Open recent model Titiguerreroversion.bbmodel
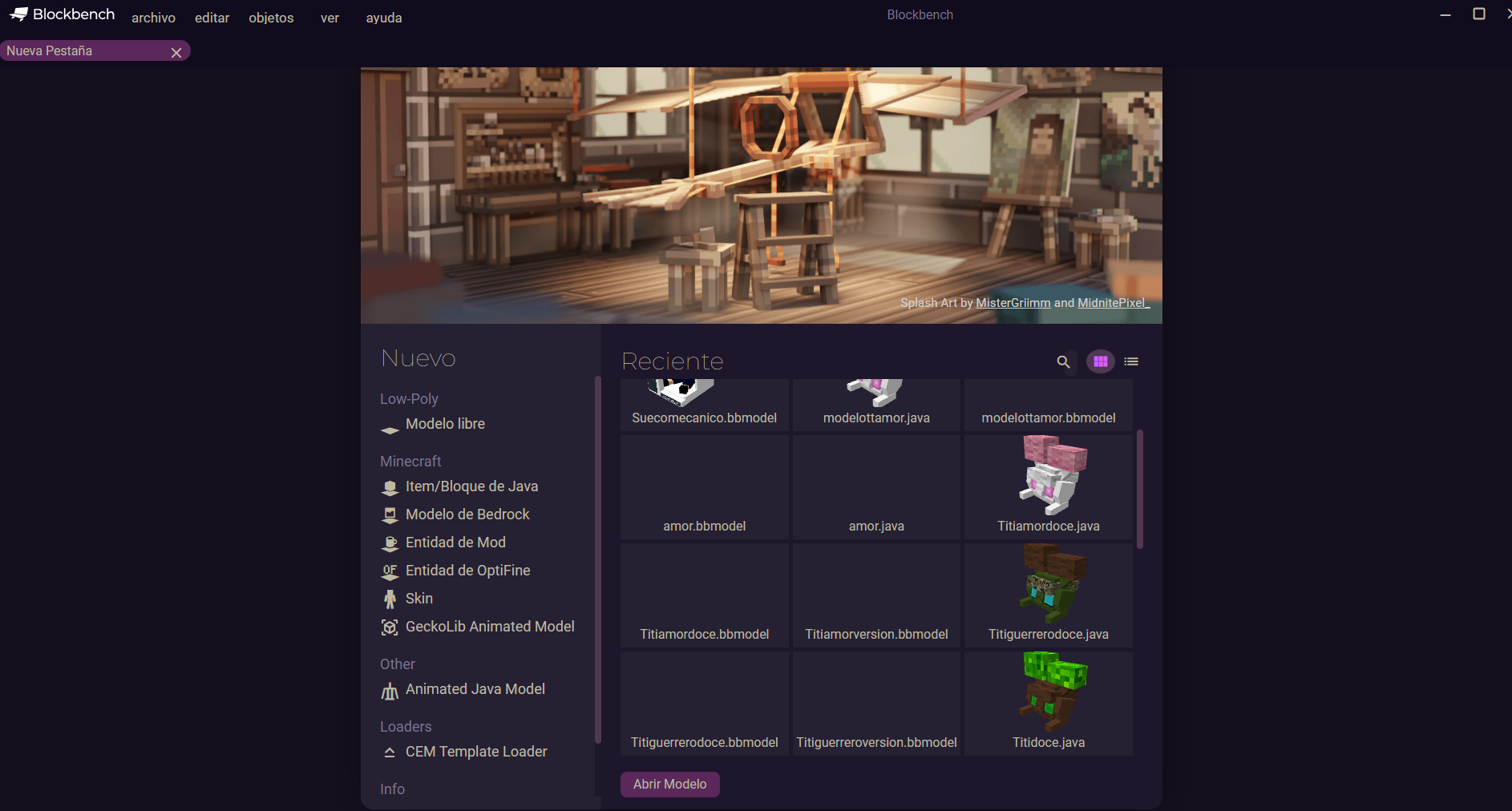Screen dimensions: 1512x811 (x=876, y=704)
